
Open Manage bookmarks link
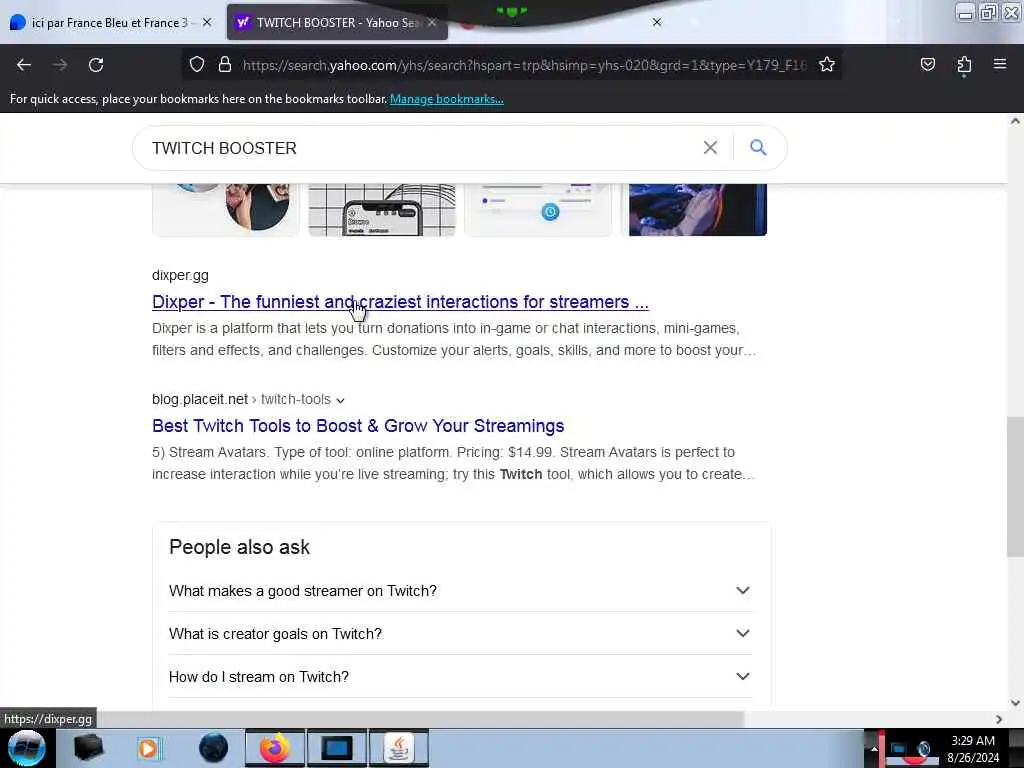[447, 99]
